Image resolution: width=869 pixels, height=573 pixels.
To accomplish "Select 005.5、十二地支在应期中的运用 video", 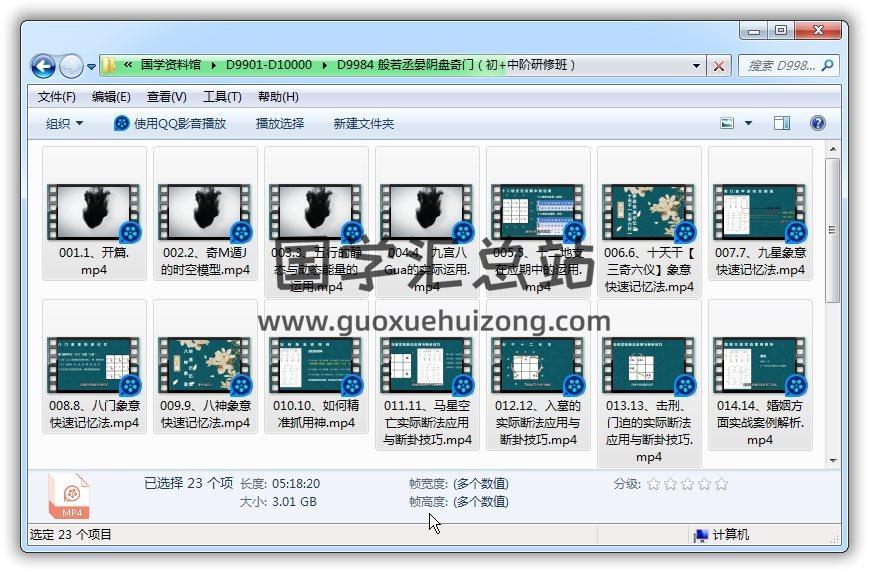I will [538, 222].
